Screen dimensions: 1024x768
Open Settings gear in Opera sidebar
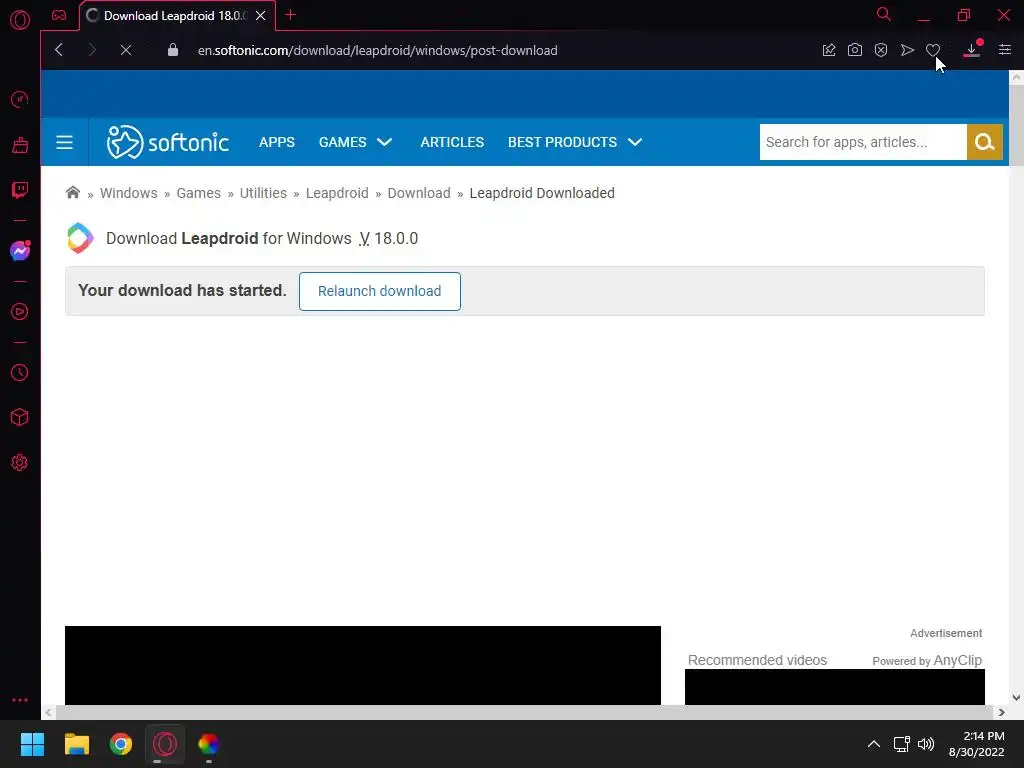[20, 462]
